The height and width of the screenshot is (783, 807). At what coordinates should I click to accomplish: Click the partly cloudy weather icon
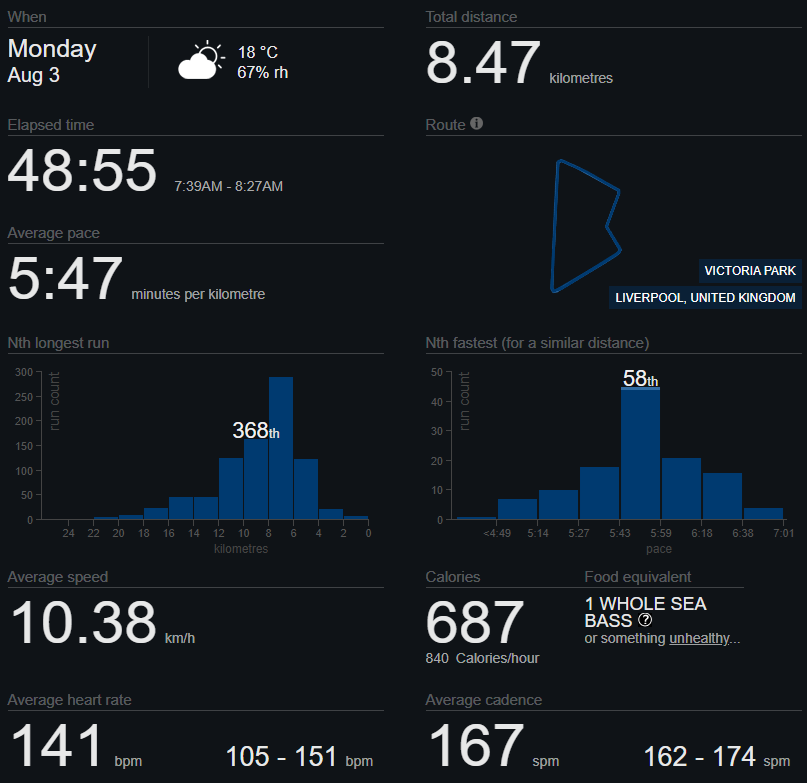[x=202, y=60]
